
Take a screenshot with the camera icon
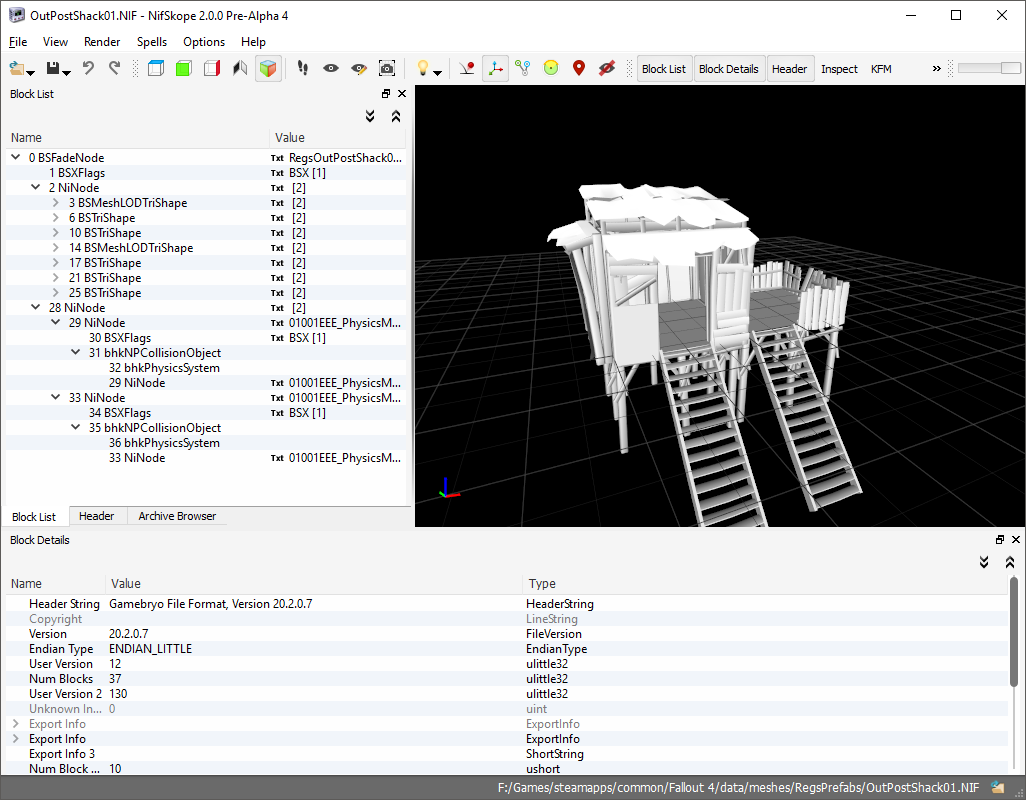(387, 68)
